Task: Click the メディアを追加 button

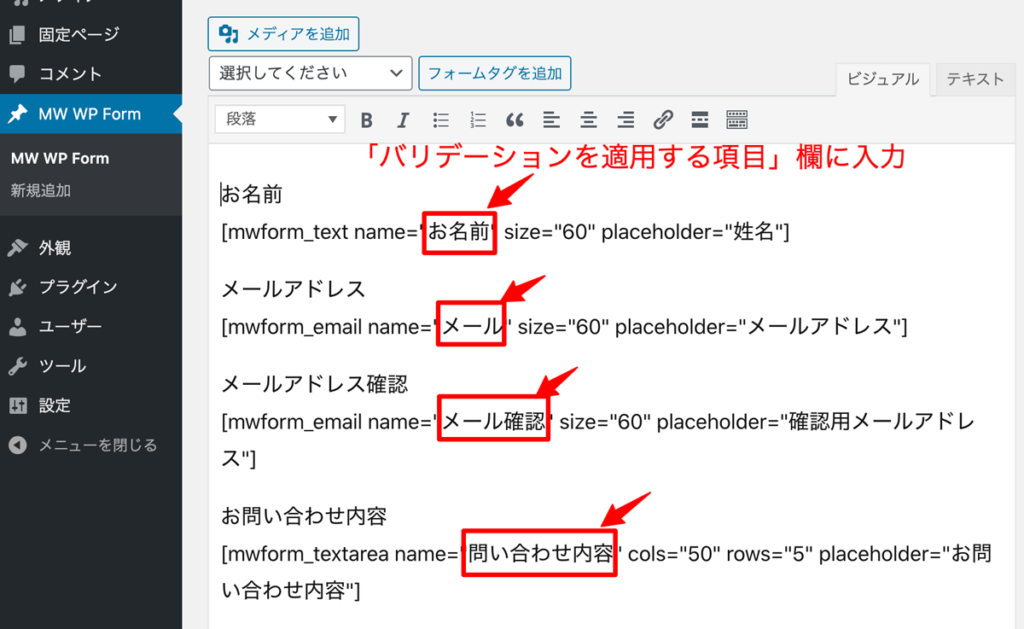Action: (283, 34)
